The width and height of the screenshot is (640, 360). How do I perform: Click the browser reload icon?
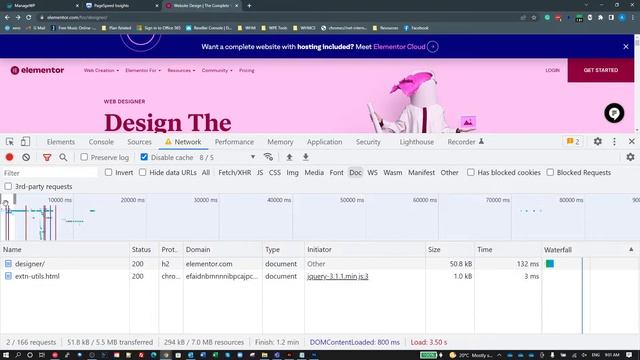[29, 18]
